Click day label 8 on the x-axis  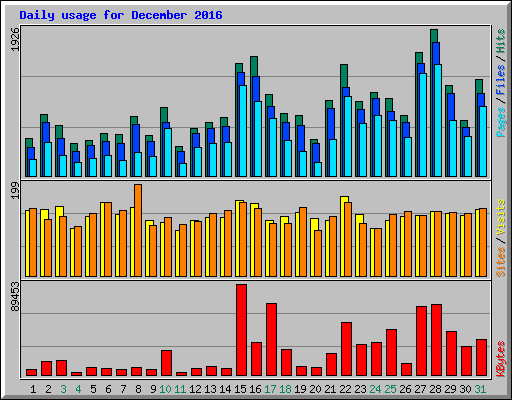pos(138,389)
